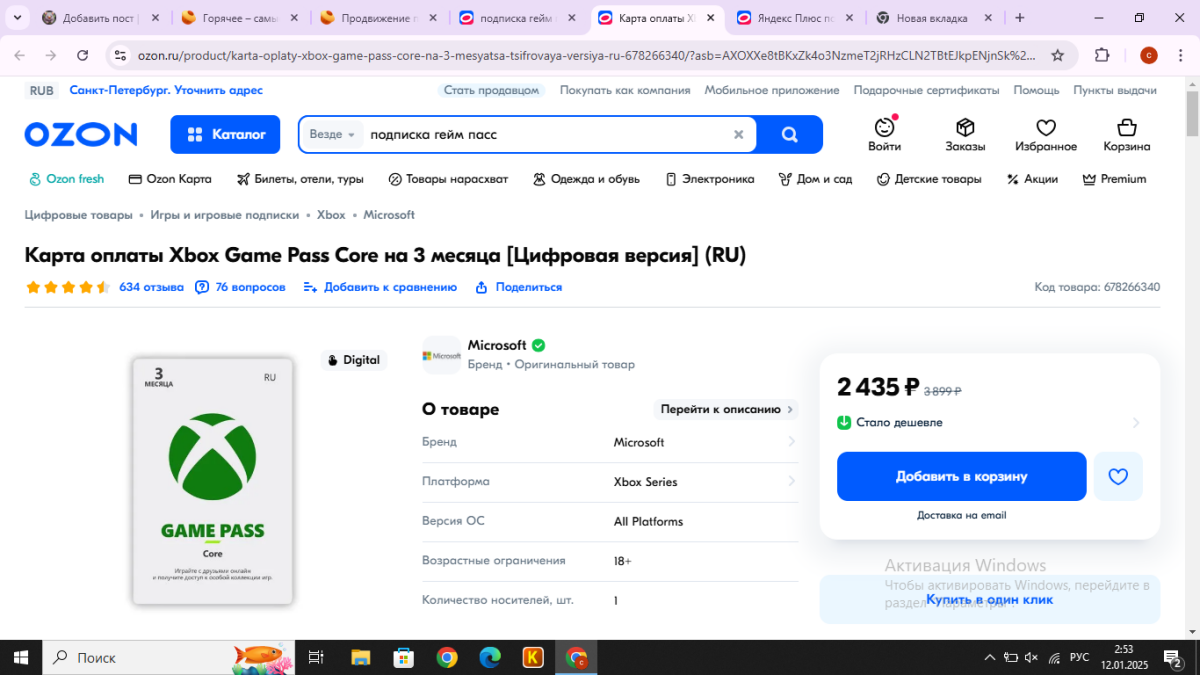Click the page vertical scrollbar

[1192, 113]
